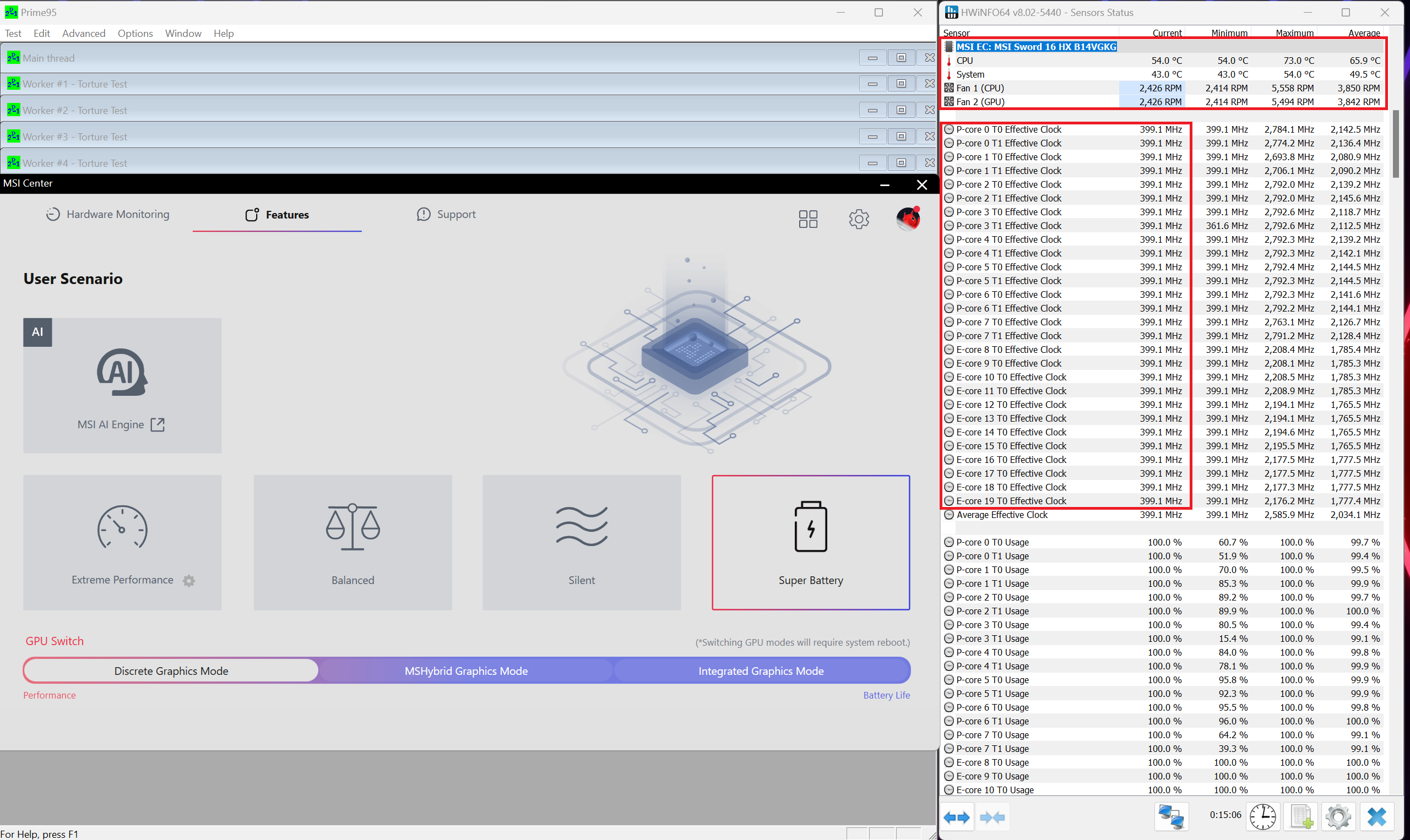Click Fan 1 (CPU) fan icon
Screen dimensions: 1410x840
click(949, 88)
